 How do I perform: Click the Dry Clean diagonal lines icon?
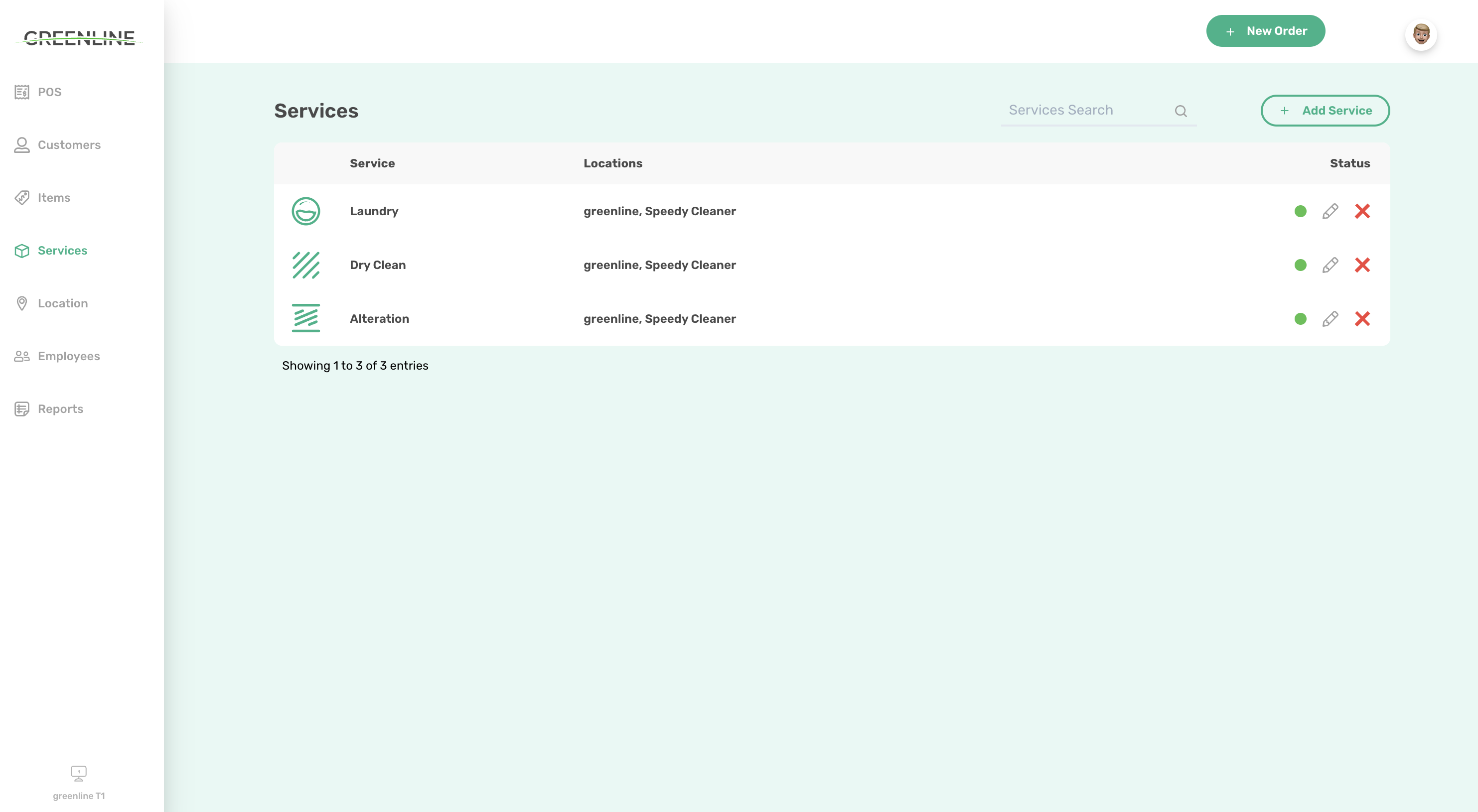click(x=306, y=265)
